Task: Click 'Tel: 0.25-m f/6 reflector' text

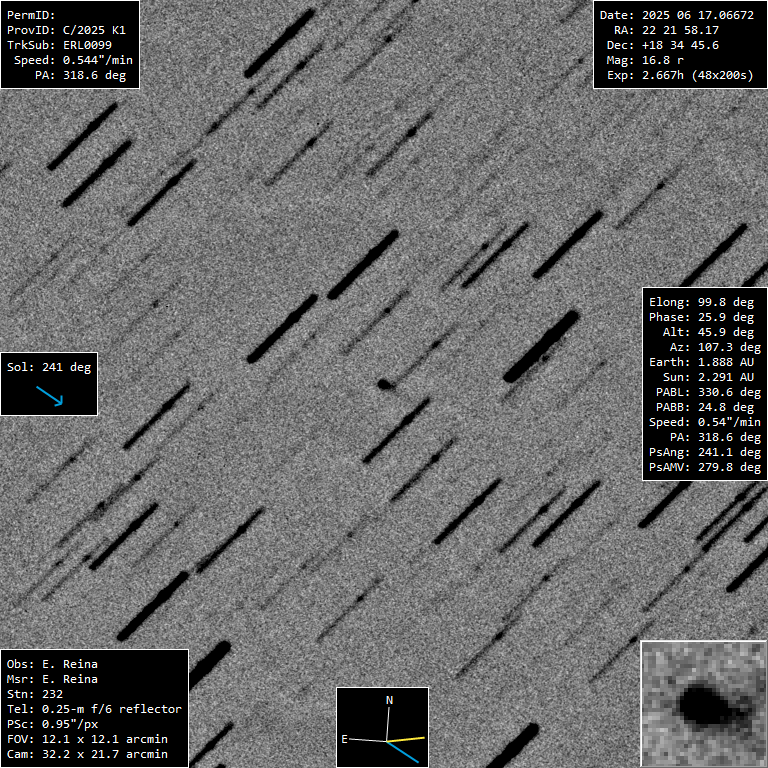Action: 94,709
